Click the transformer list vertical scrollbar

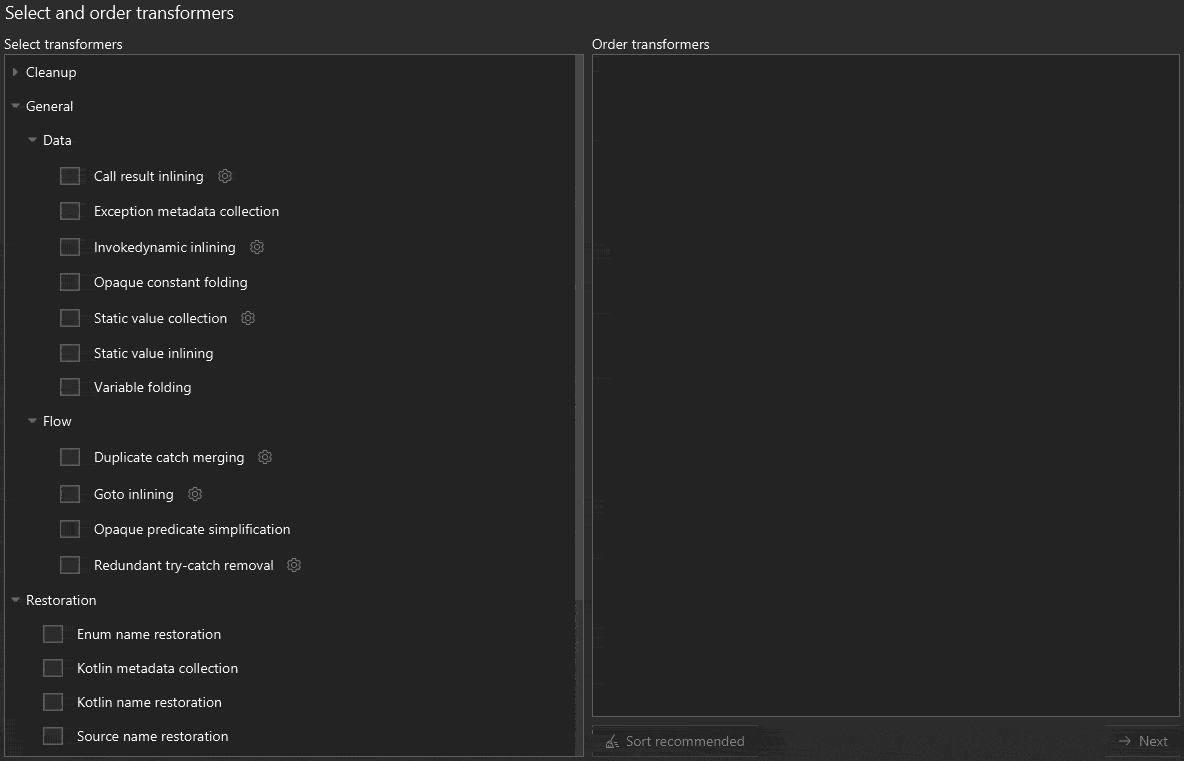click(x=579, y=328)
